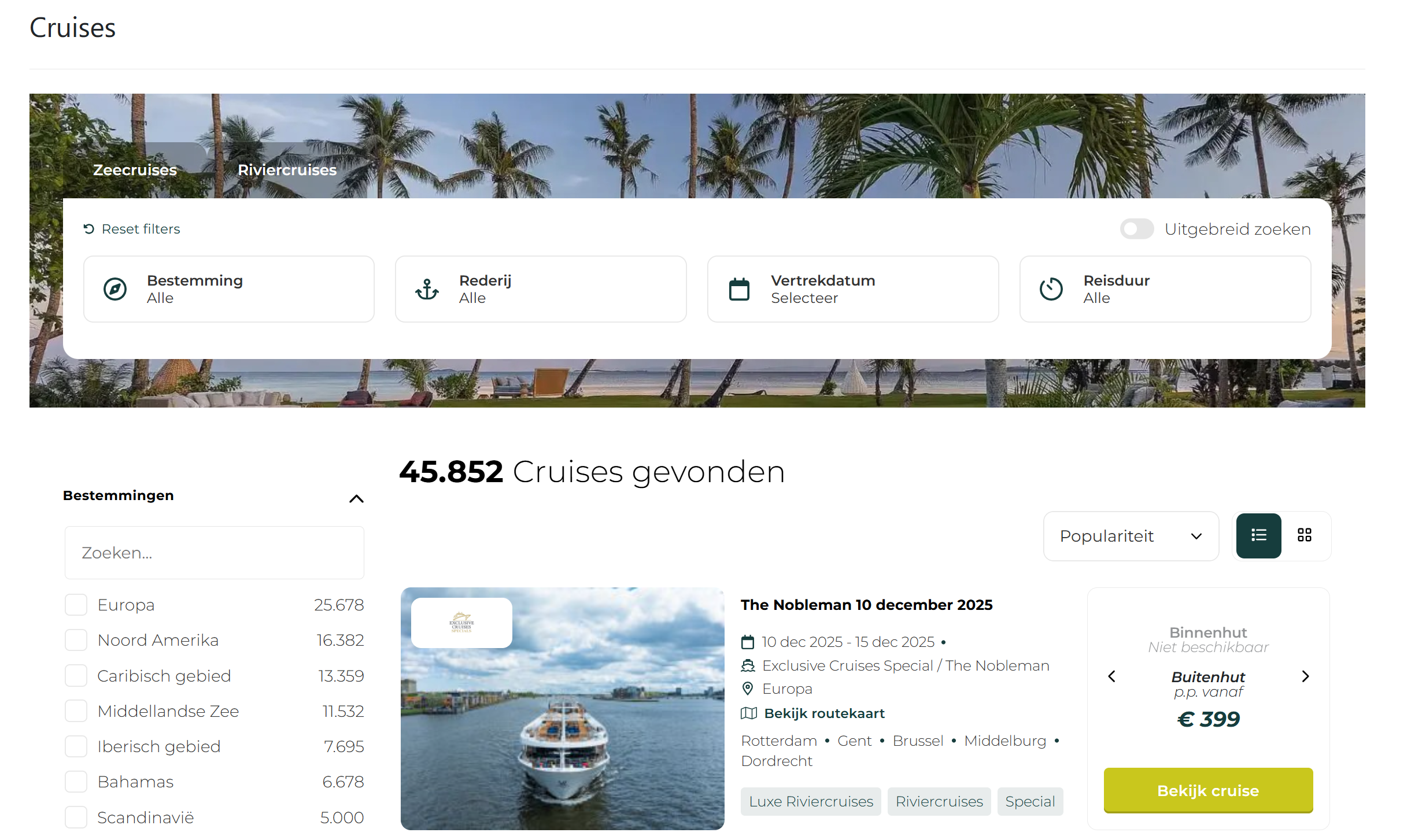This screenshot has width=1411, height=840.
Task: Check the Europa destination checkbox
Action: pyautogui.click(x=76, y=605)
